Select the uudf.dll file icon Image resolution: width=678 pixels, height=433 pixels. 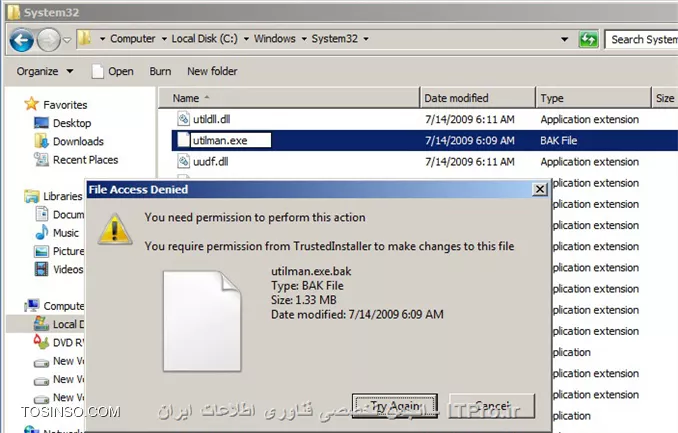pos(184,161)
